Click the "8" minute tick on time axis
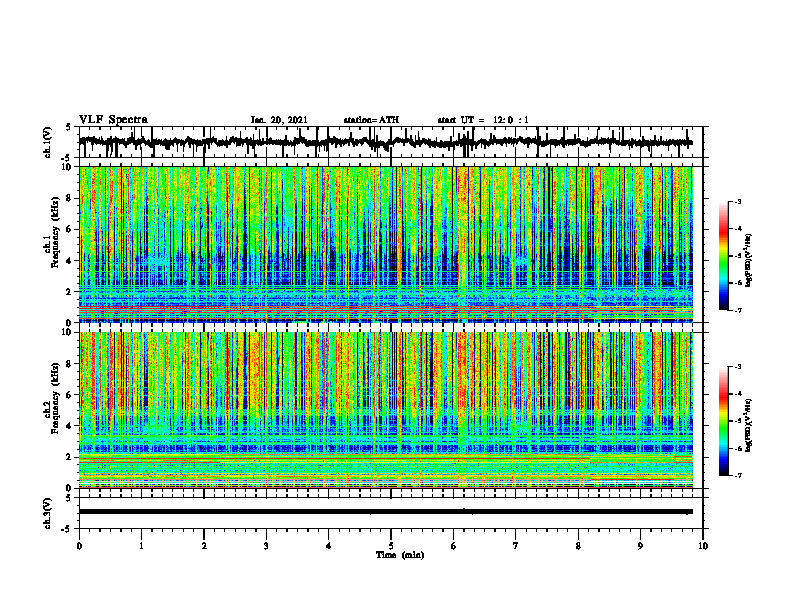 click(578, 546)
